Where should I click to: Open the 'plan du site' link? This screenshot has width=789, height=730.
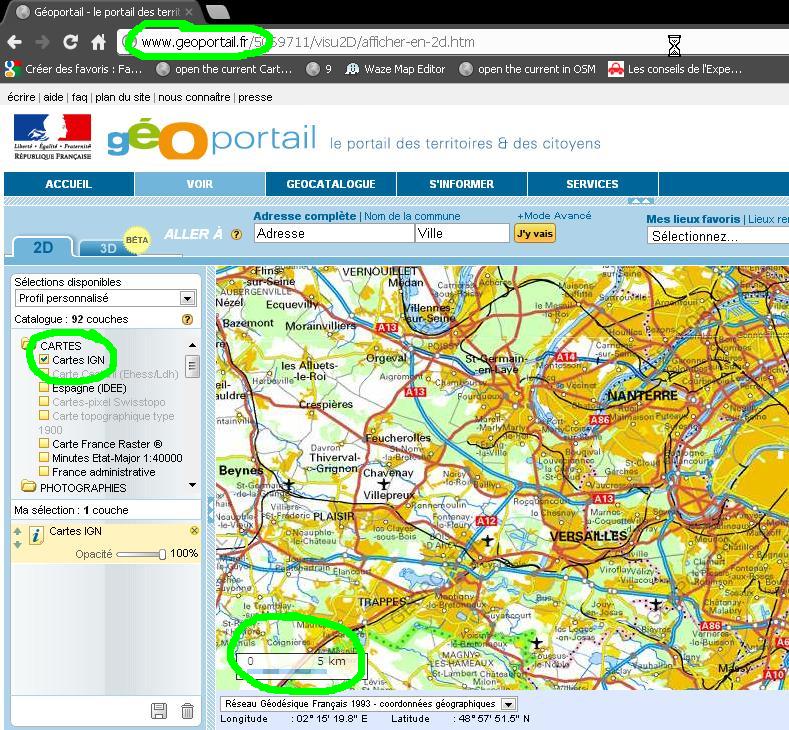click(123, 97)
